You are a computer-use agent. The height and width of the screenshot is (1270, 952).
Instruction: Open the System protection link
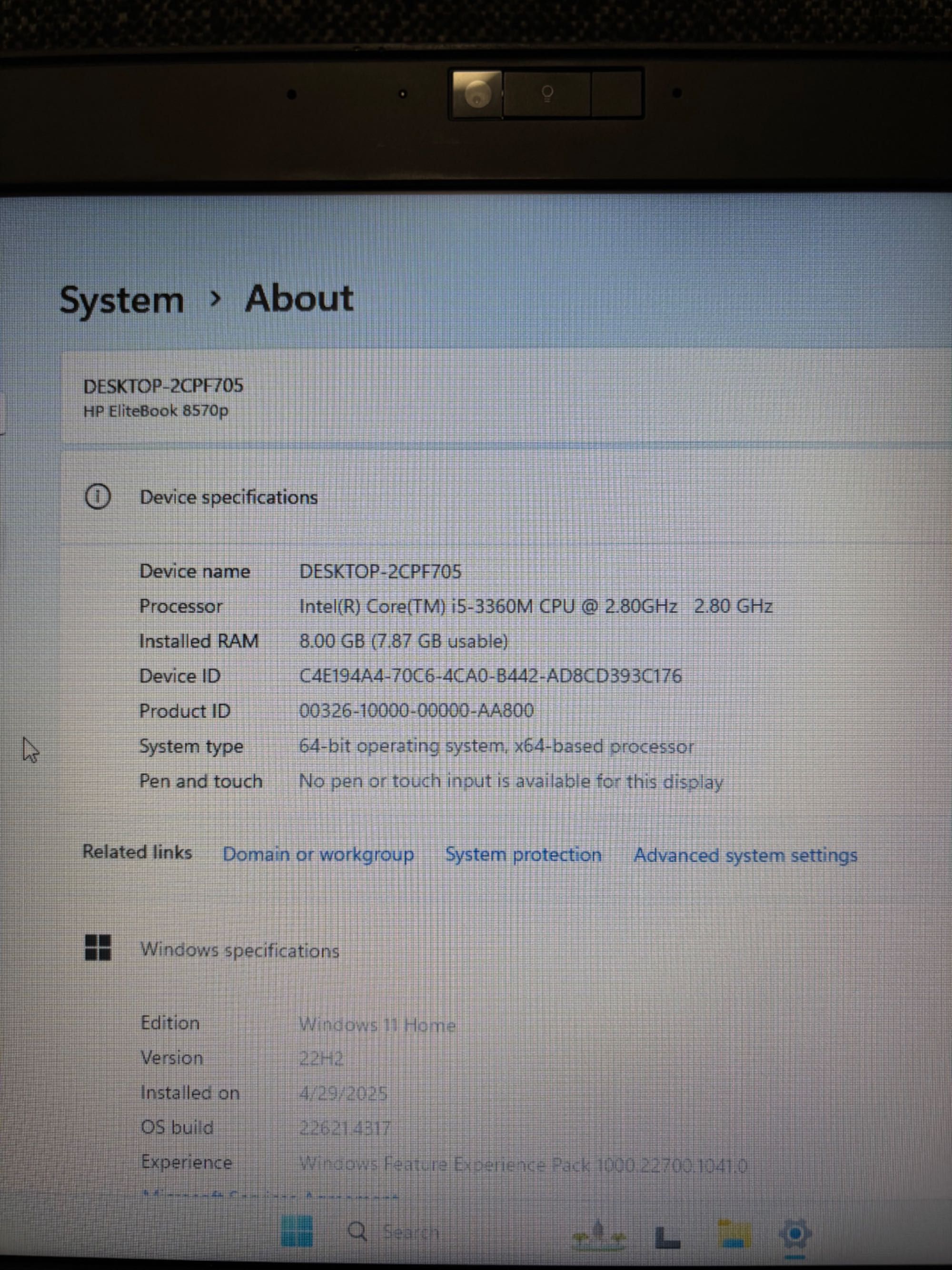[523, 854]
